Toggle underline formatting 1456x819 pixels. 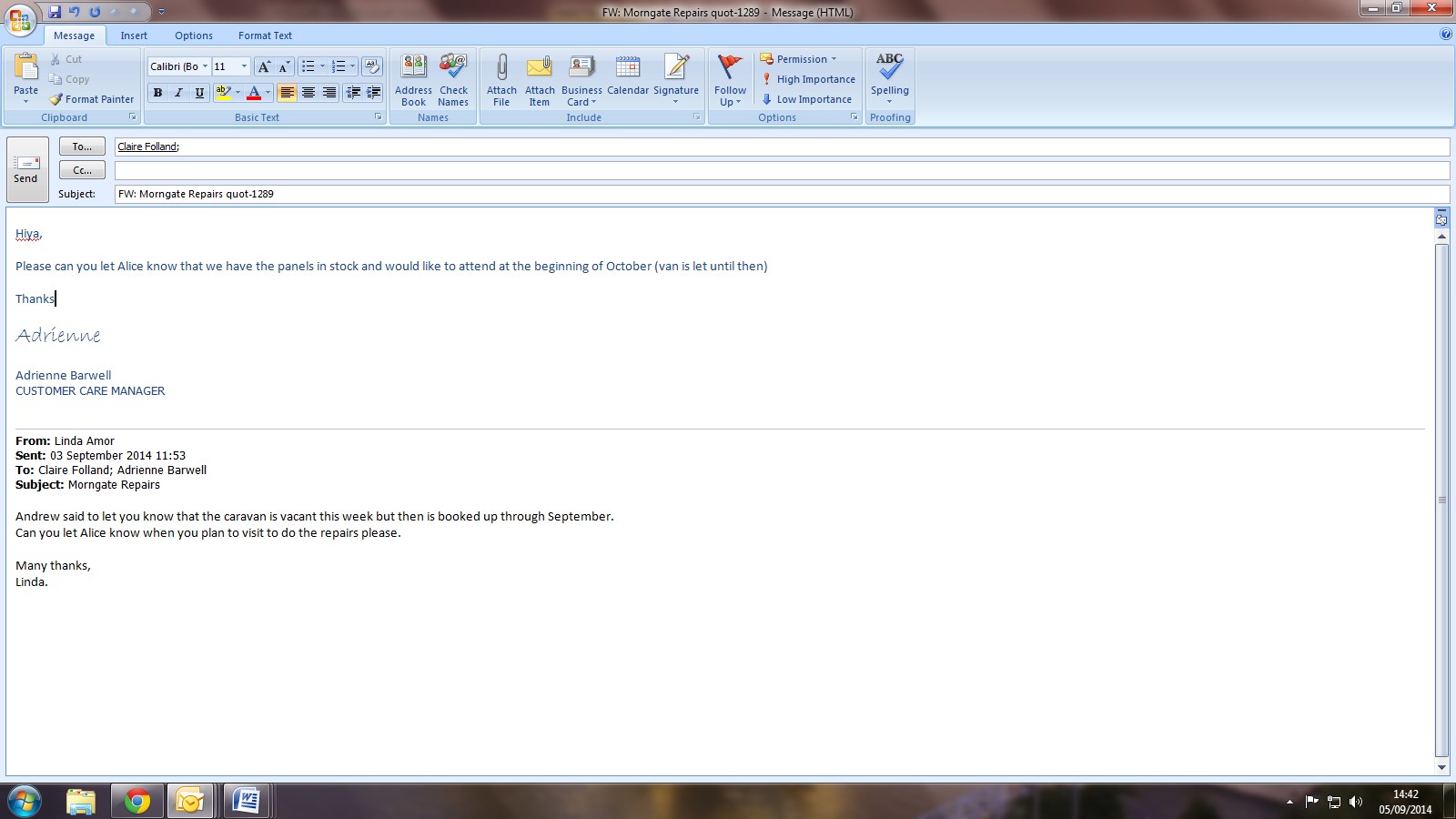[199, 93]
